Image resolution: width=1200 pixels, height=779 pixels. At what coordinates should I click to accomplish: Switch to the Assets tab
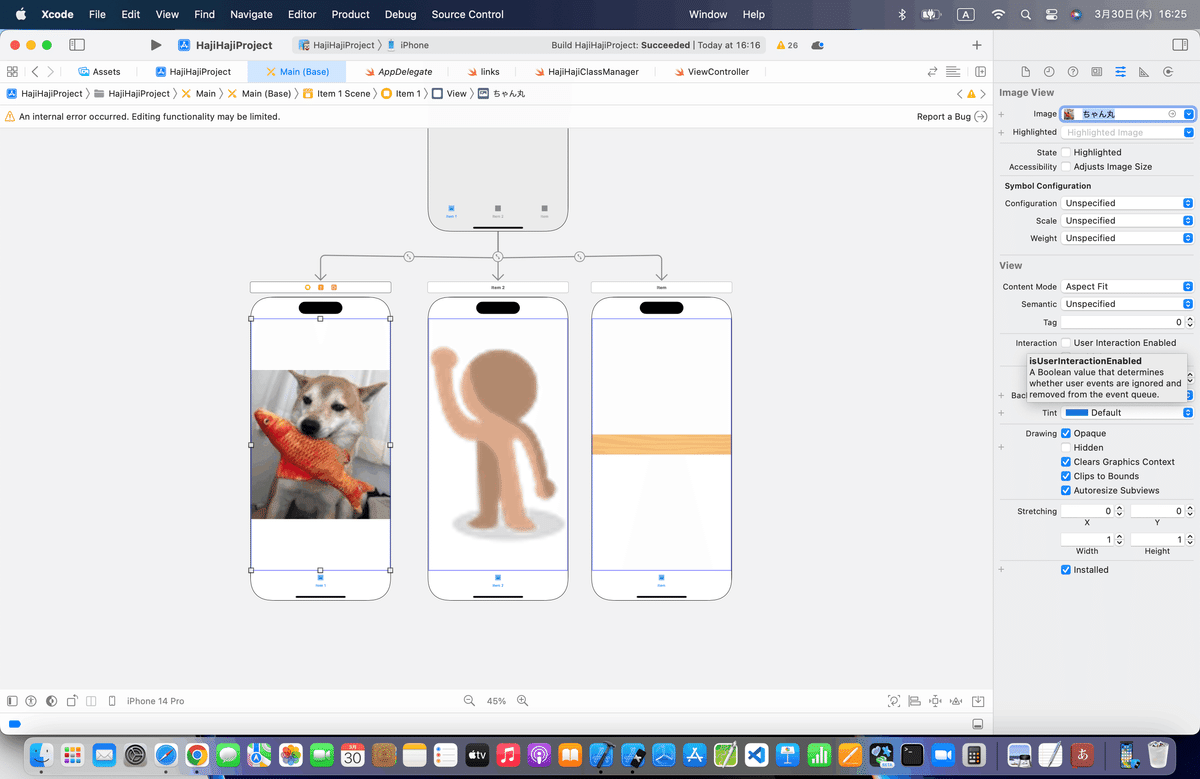pyautogui.click(x=99, y=72)
